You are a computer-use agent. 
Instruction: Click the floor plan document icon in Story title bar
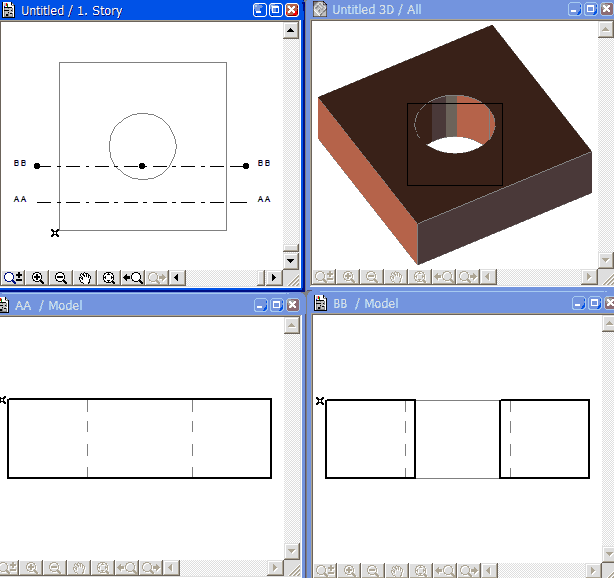point(8,10)
